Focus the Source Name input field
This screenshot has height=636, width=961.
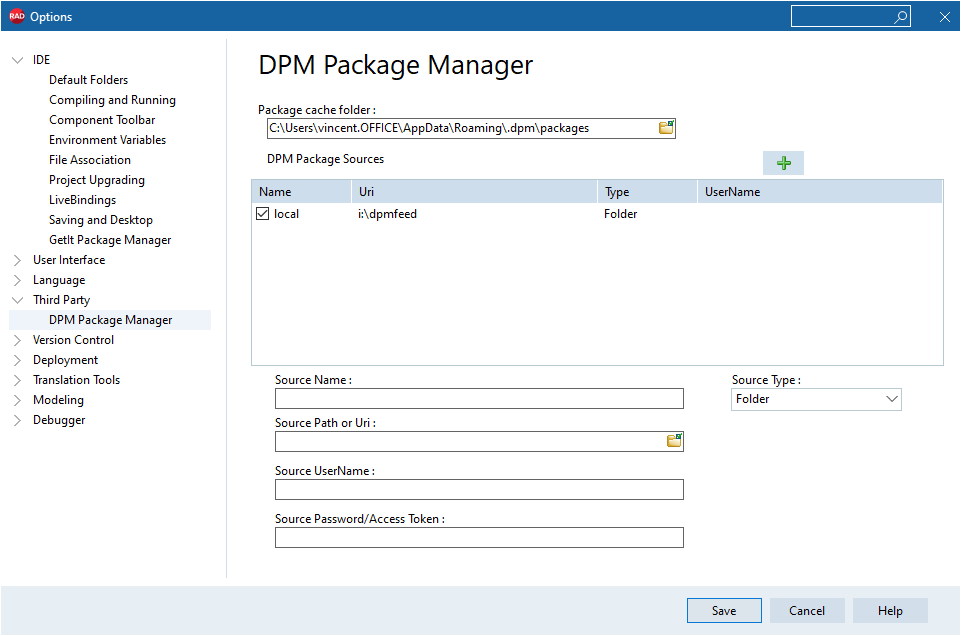point(479,399)
